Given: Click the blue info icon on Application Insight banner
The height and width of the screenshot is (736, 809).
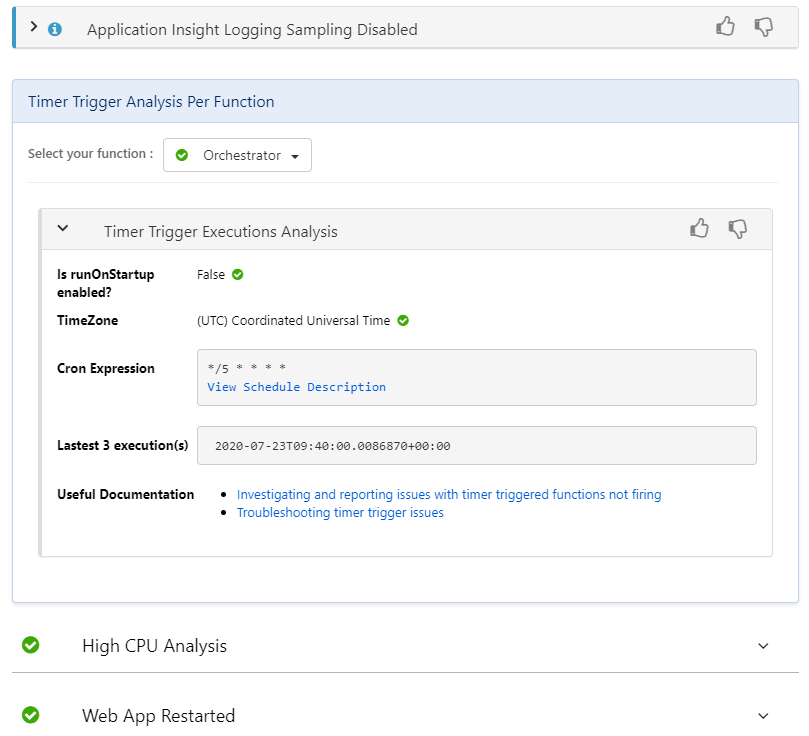Looking at the screenshot, I should coord(55,29).
